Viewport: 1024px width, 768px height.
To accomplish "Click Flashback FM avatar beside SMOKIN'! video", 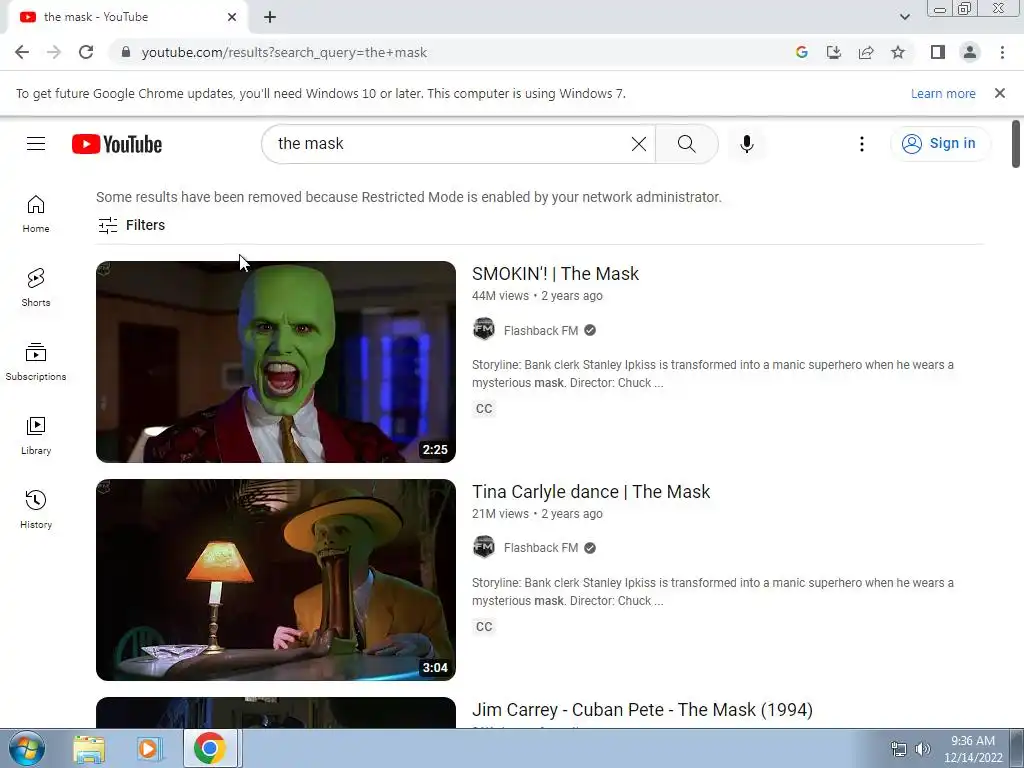I will tap(484, 329).
